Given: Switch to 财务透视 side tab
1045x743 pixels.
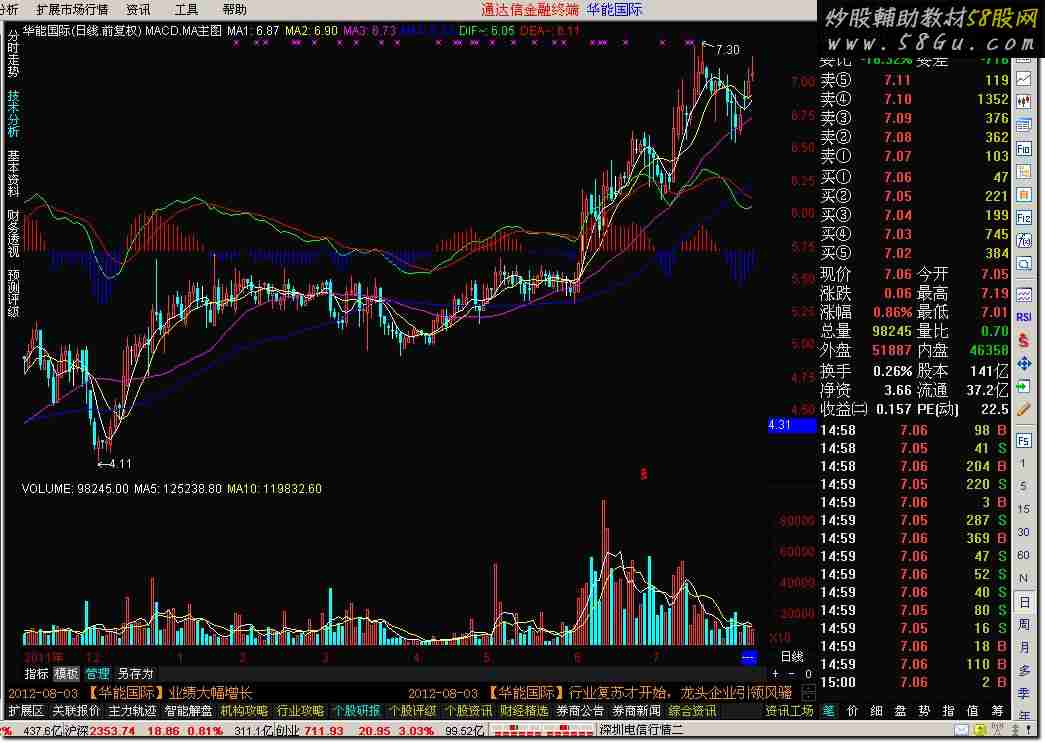Looking at the screenshot, I should pos(13,233).
